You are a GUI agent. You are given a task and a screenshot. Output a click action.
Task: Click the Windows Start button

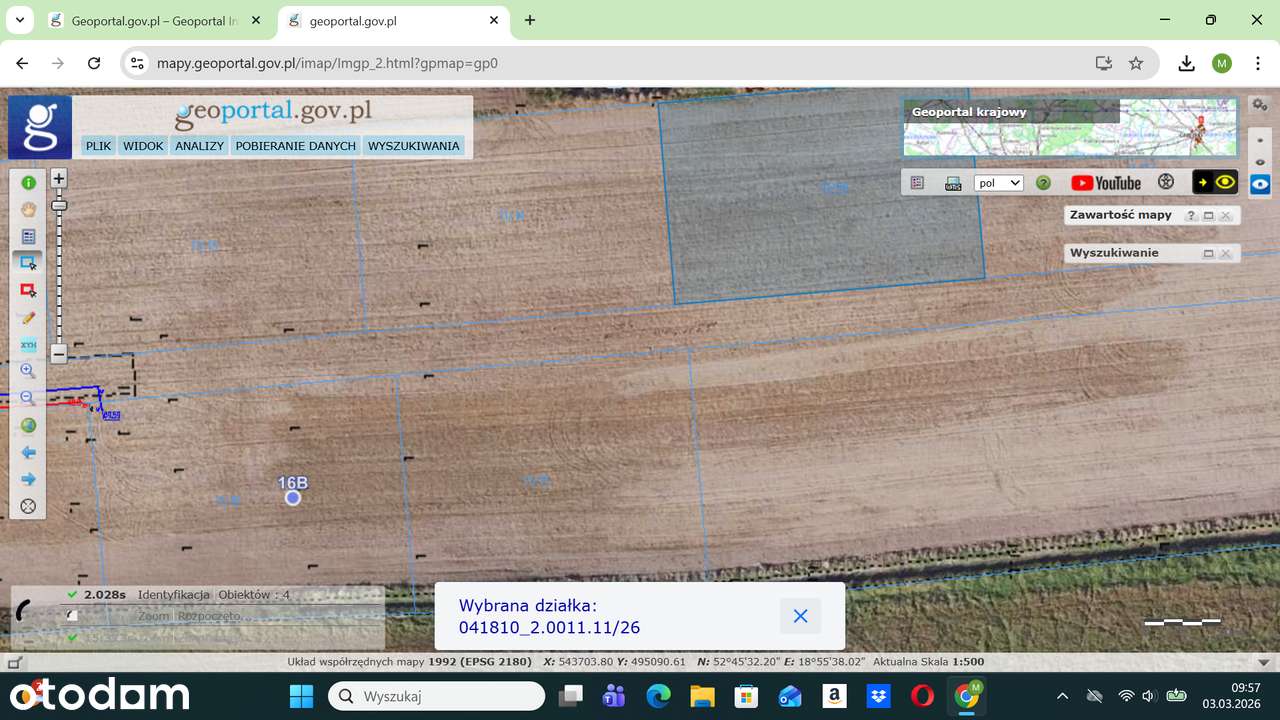(301, 696)
